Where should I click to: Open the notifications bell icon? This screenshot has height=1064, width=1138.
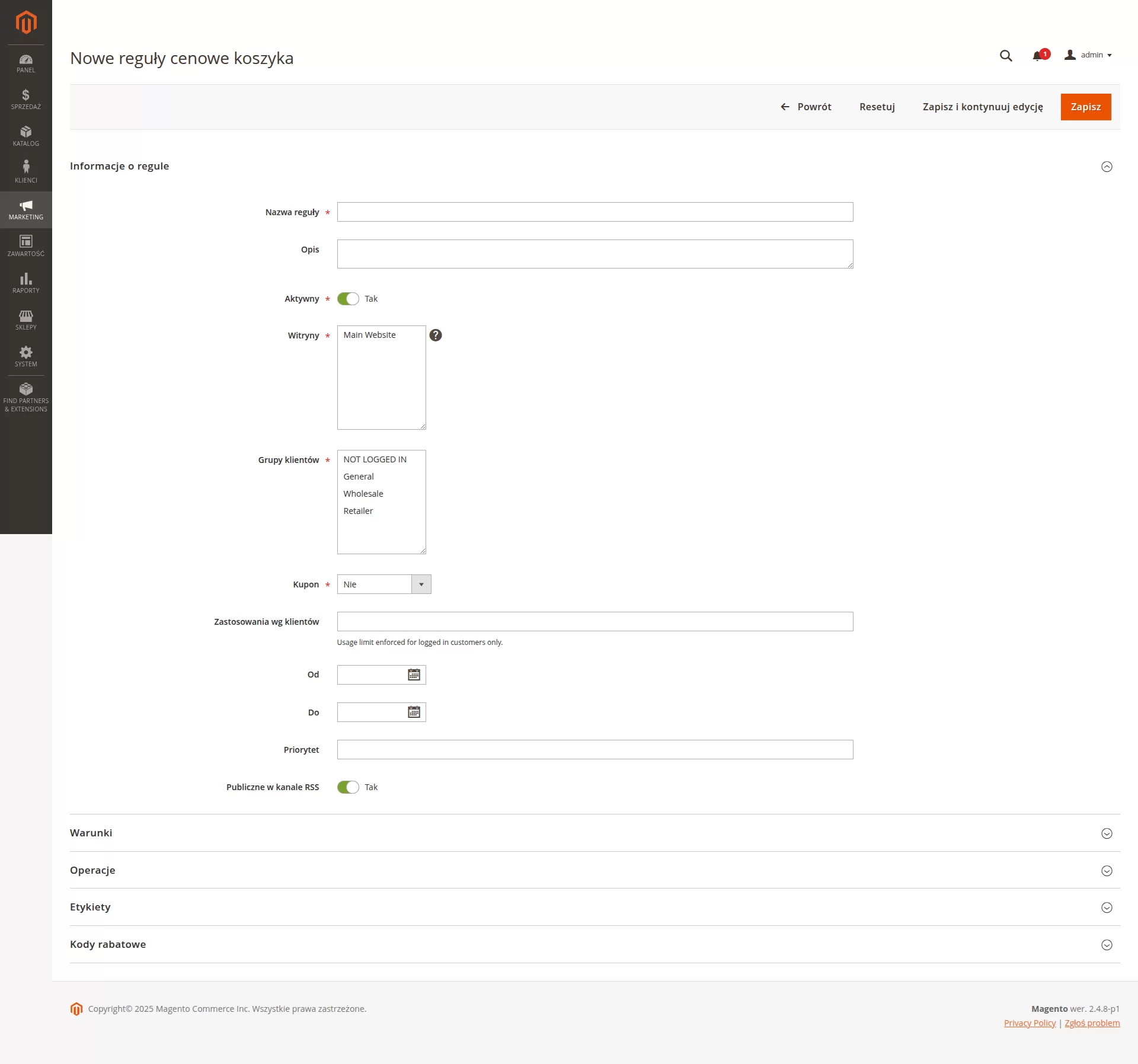point(1037,56)
